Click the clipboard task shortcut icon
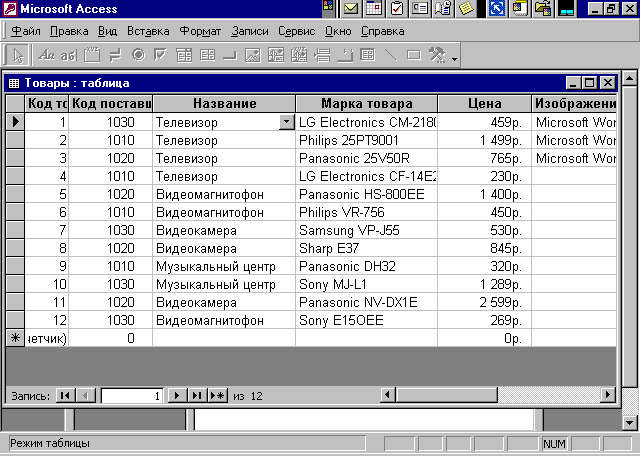Viewport: 640px width, 456px height. click(397, 9)
